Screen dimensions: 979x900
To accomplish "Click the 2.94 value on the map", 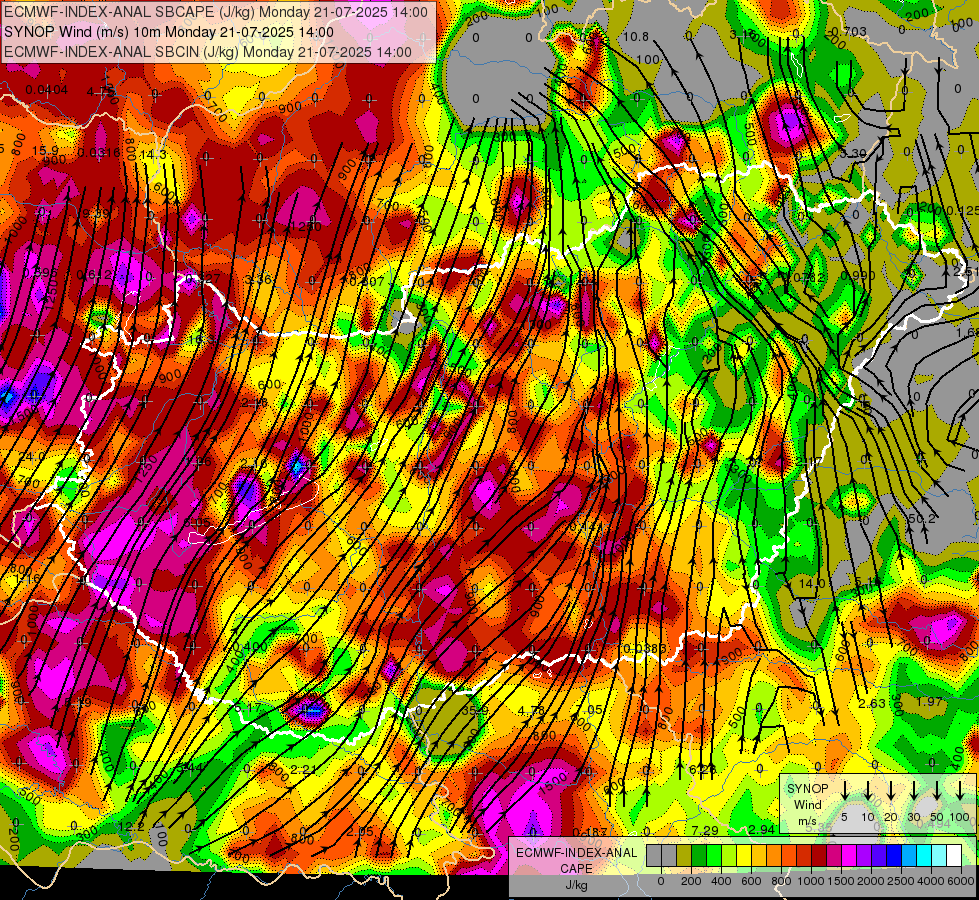I will tap(761, 829).
